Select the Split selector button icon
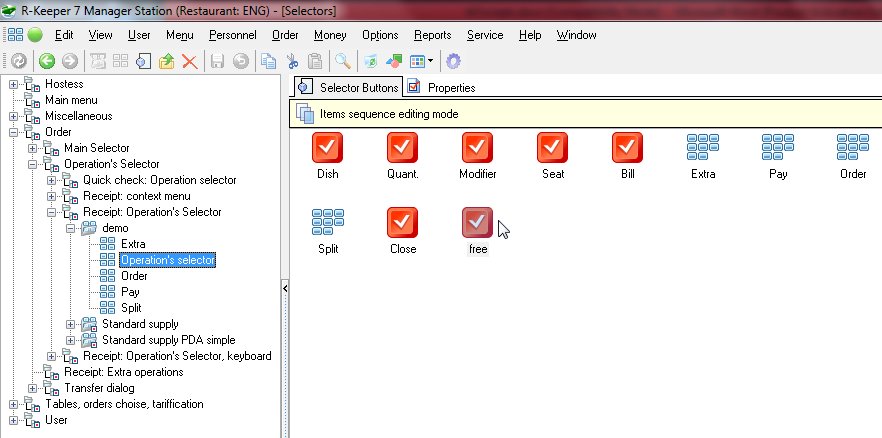The width and height of the screenshot is (882, 438). point(327,222)
